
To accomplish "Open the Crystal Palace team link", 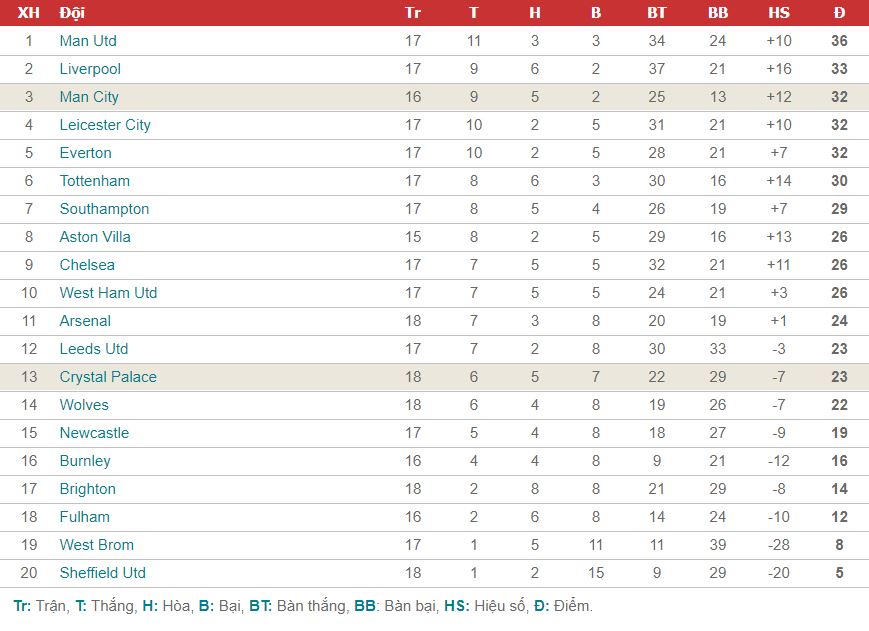I will tap(109, 377).
